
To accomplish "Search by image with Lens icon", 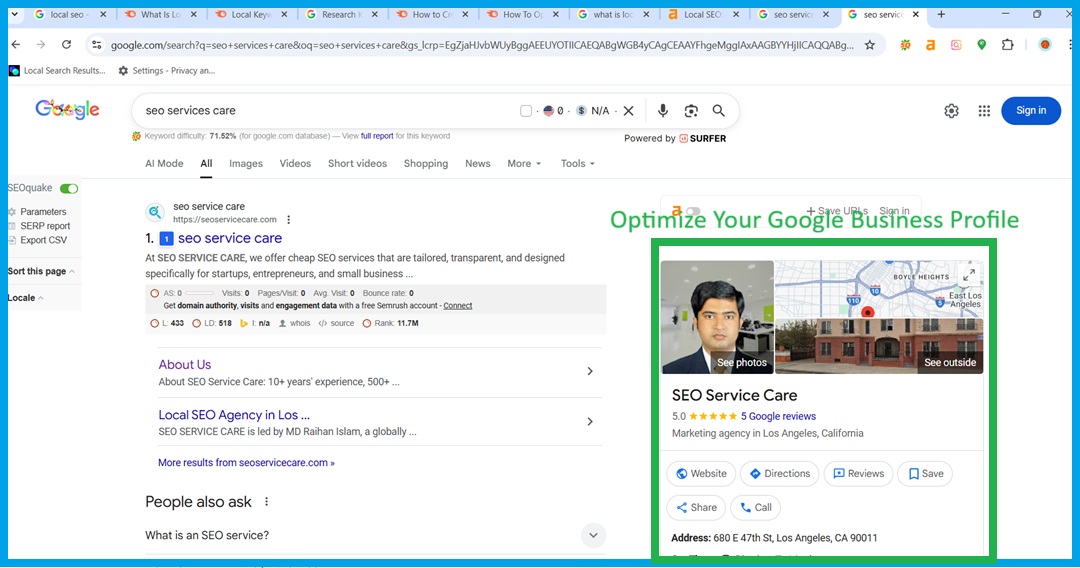I will click(691, 111).
